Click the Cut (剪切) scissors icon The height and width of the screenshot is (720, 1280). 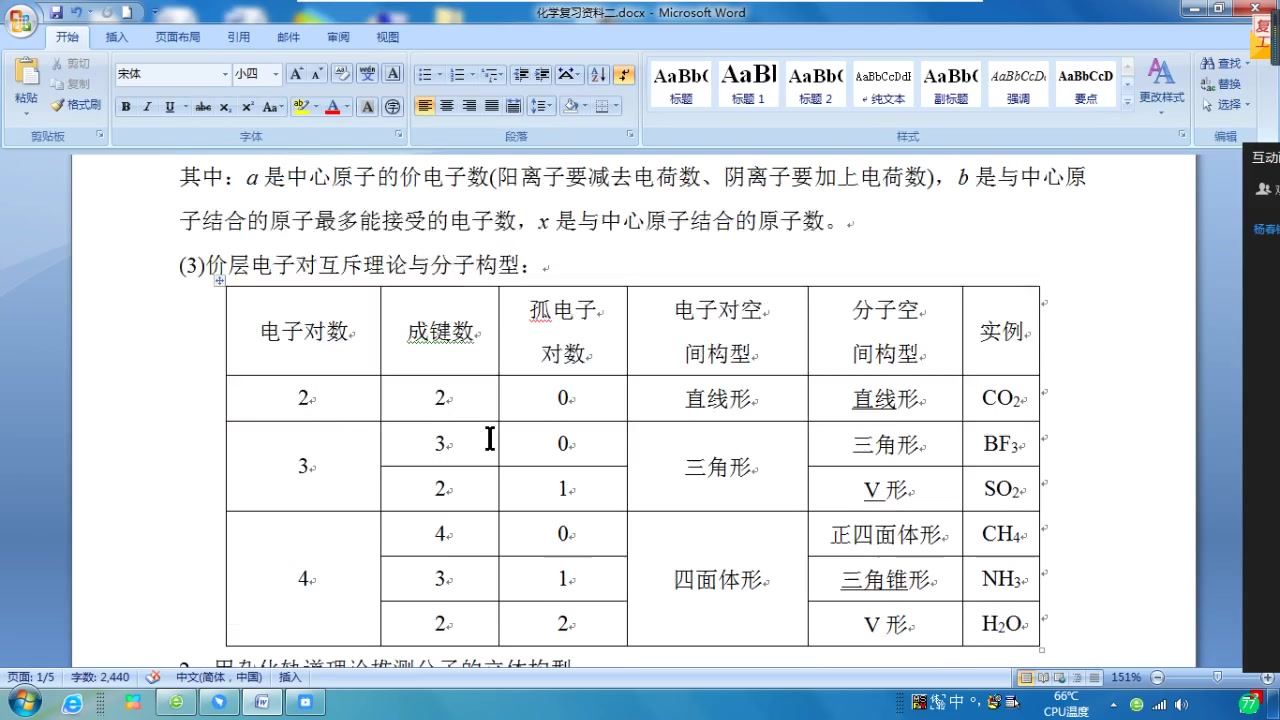pos(58,64)
